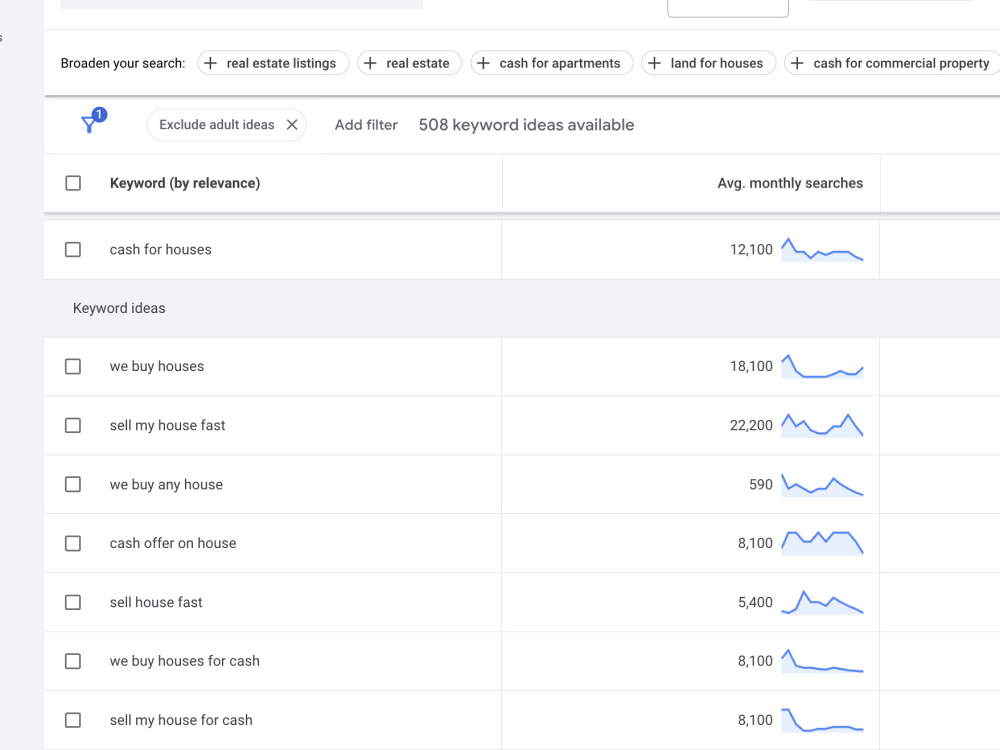Select the 'we buy any house' checkbox
Screen dimensions: 1000x750
click(x=73, y=485)
